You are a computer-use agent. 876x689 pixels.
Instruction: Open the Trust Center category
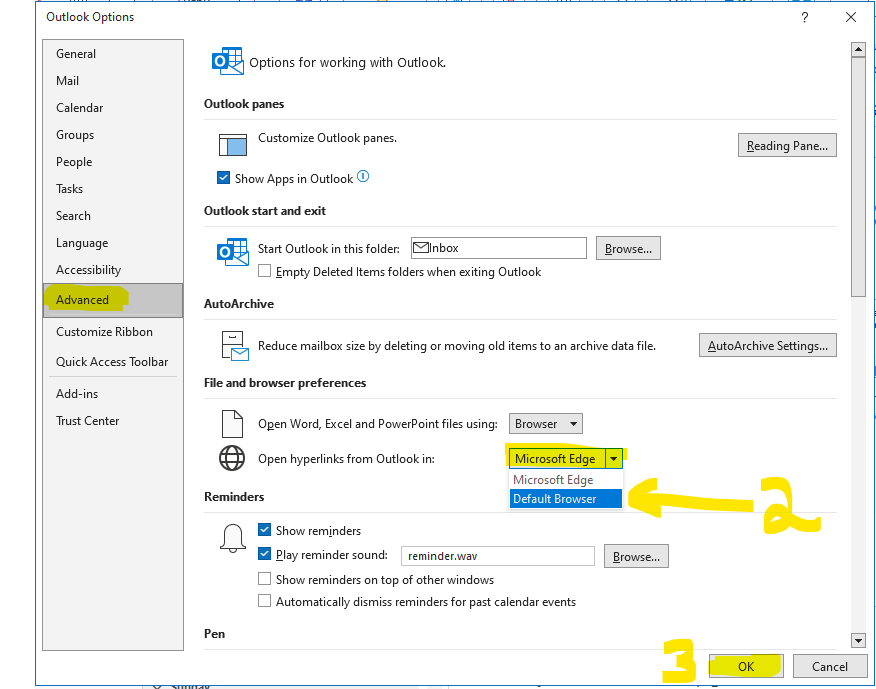(x=88, y=421)
